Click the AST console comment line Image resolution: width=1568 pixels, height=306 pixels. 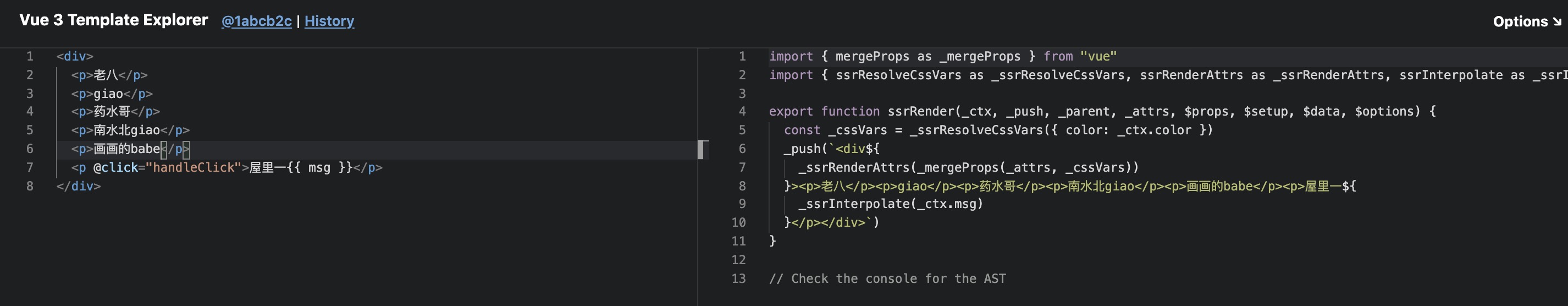pyautogui.click(x=887, y=278)
